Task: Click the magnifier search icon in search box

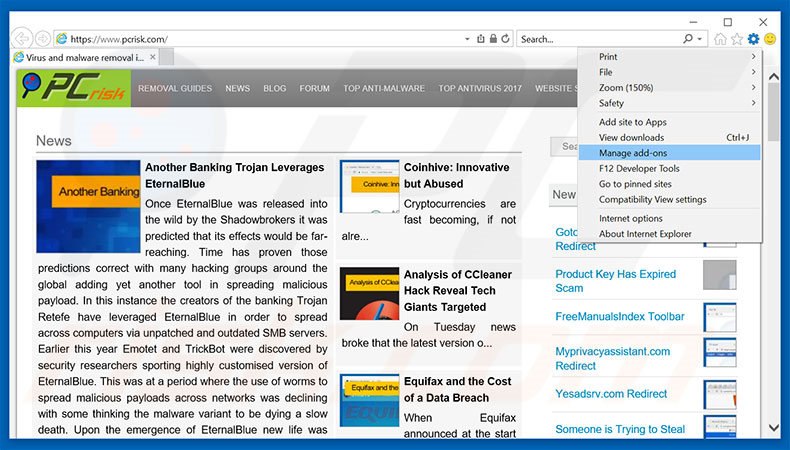Action: [x=688, y=39]
